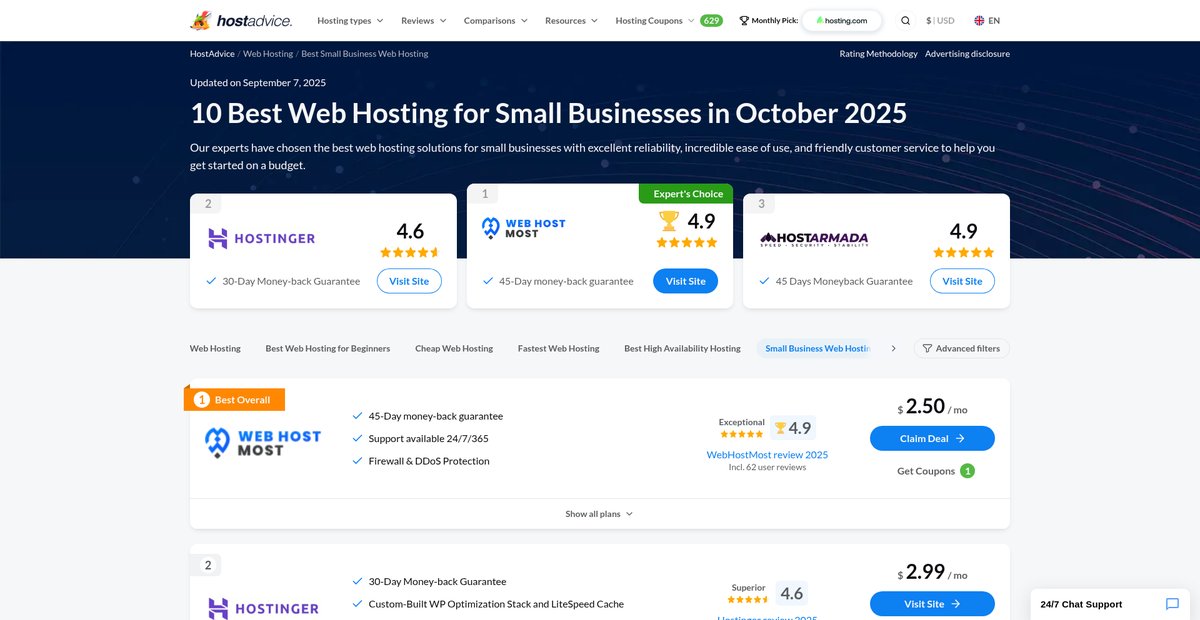The image size is (1200, 620).
Task: Expand the Reviews menu
Action: click(424, 20)
